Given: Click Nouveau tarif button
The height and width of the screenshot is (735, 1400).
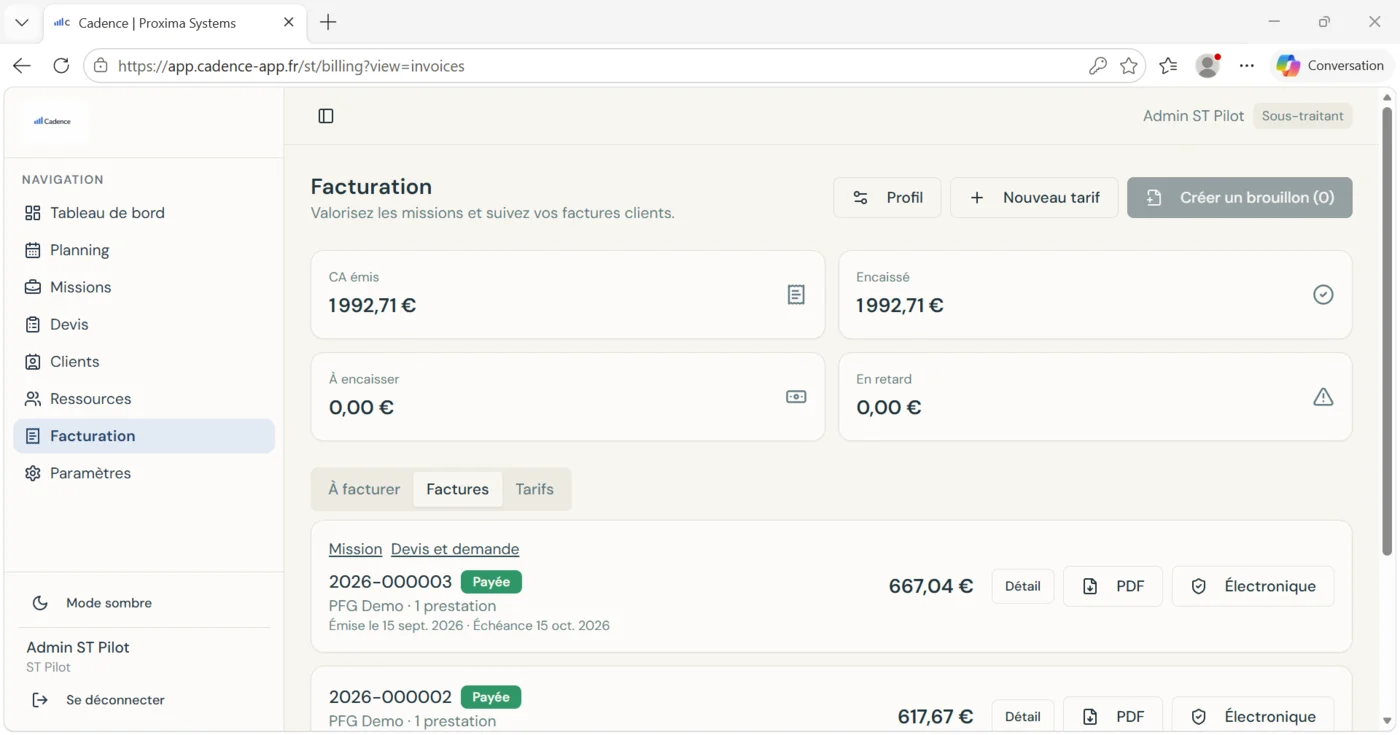Looking at the screenshot, I should click(x=1034, y=198).
